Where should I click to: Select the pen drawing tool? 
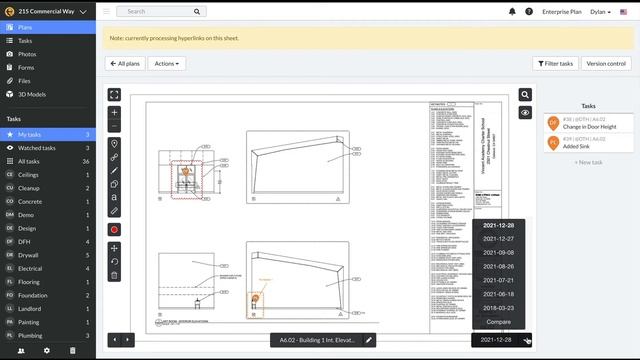click(114, 171)
